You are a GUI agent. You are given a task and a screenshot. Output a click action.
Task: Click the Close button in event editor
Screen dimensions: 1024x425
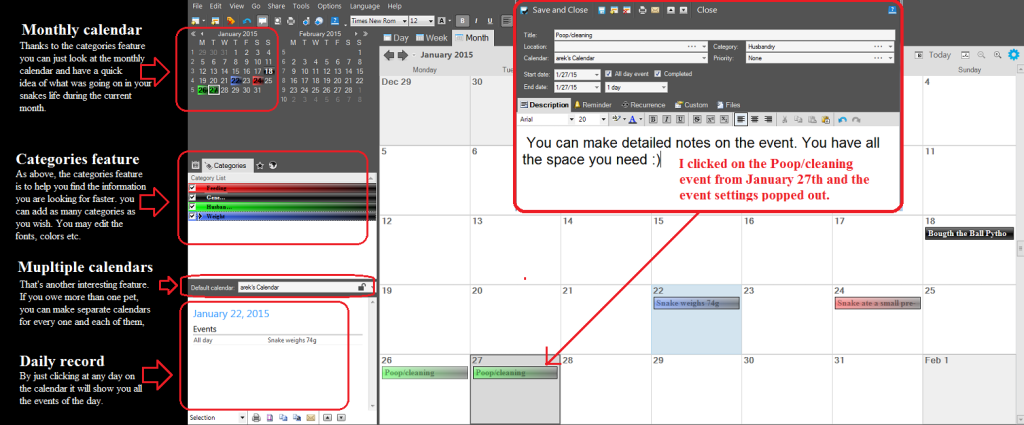pos(707,10)
